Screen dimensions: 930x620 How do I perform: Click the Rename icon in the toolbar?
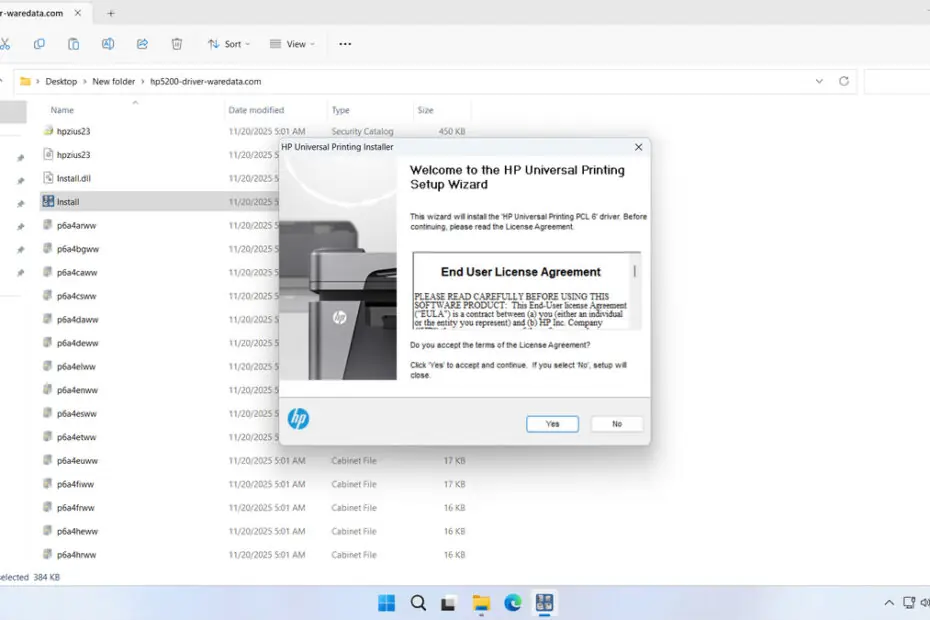click(107, 44)
